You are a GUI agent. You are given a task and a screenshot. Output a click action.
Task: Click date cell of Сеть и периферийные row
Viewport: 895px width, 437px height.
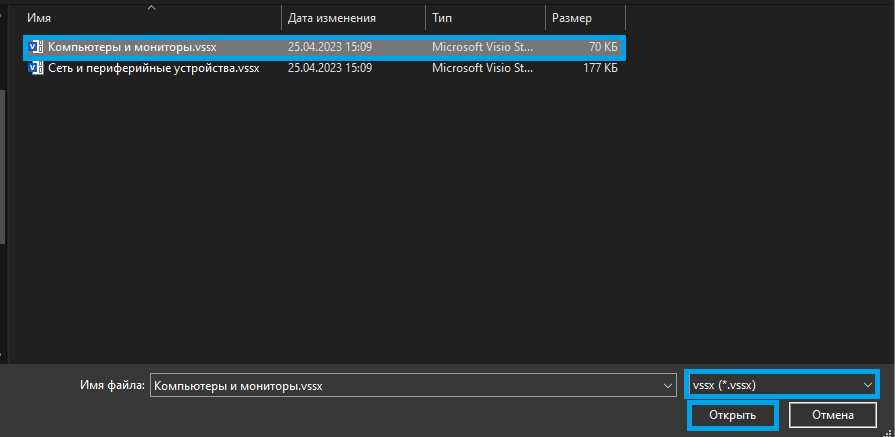tap(330, 68)
